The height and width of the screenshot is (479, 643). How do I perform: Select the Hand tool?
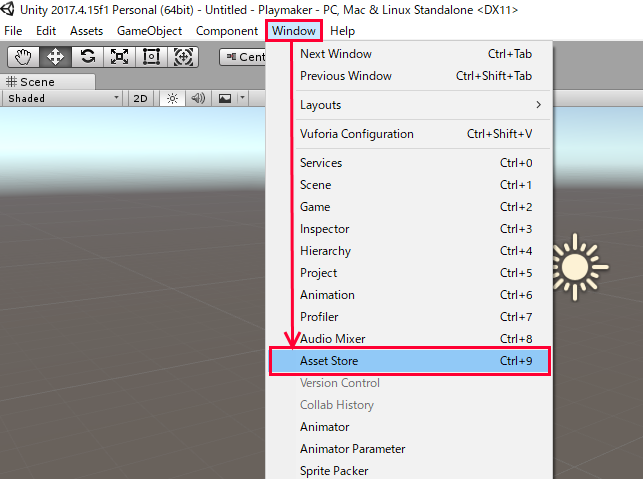(x=23, y=57)
